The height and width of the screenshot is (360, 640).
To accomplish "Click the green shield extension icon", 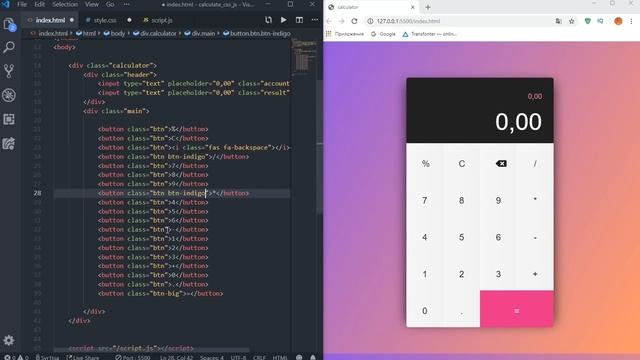I will 587,21.
